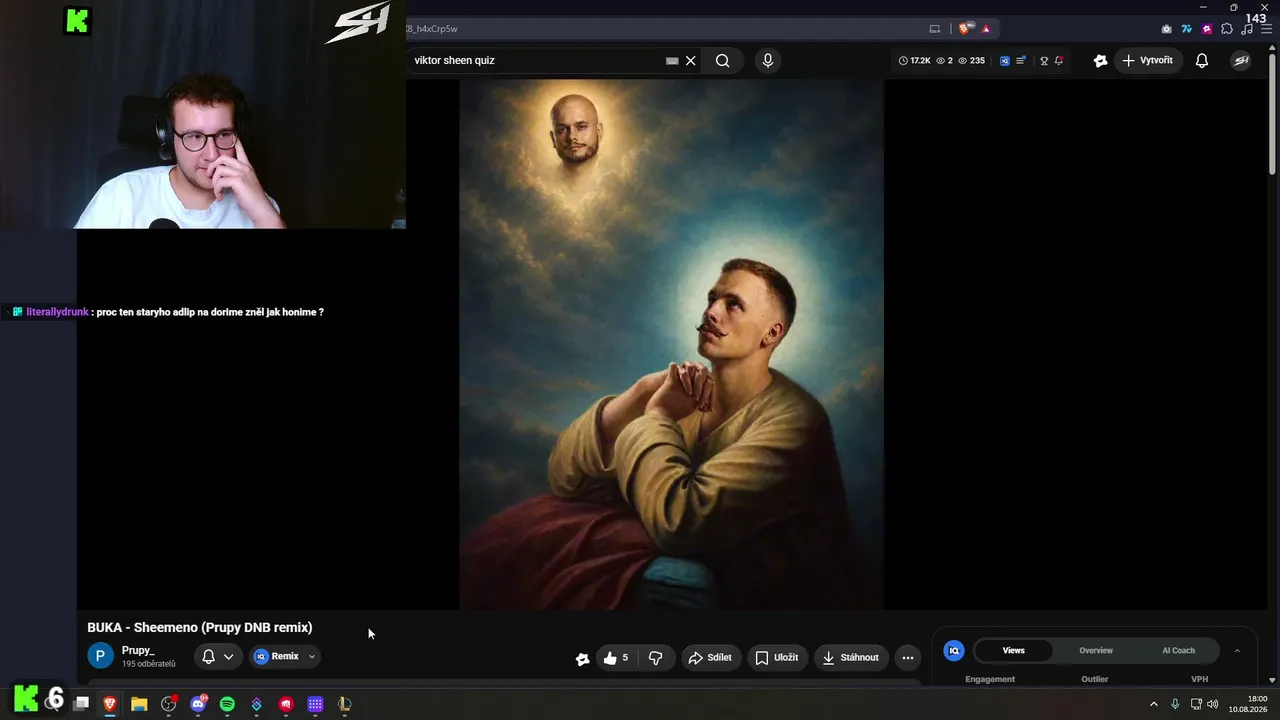Switch to the Overview tab in vidIQ panel

pos(1096,650)
